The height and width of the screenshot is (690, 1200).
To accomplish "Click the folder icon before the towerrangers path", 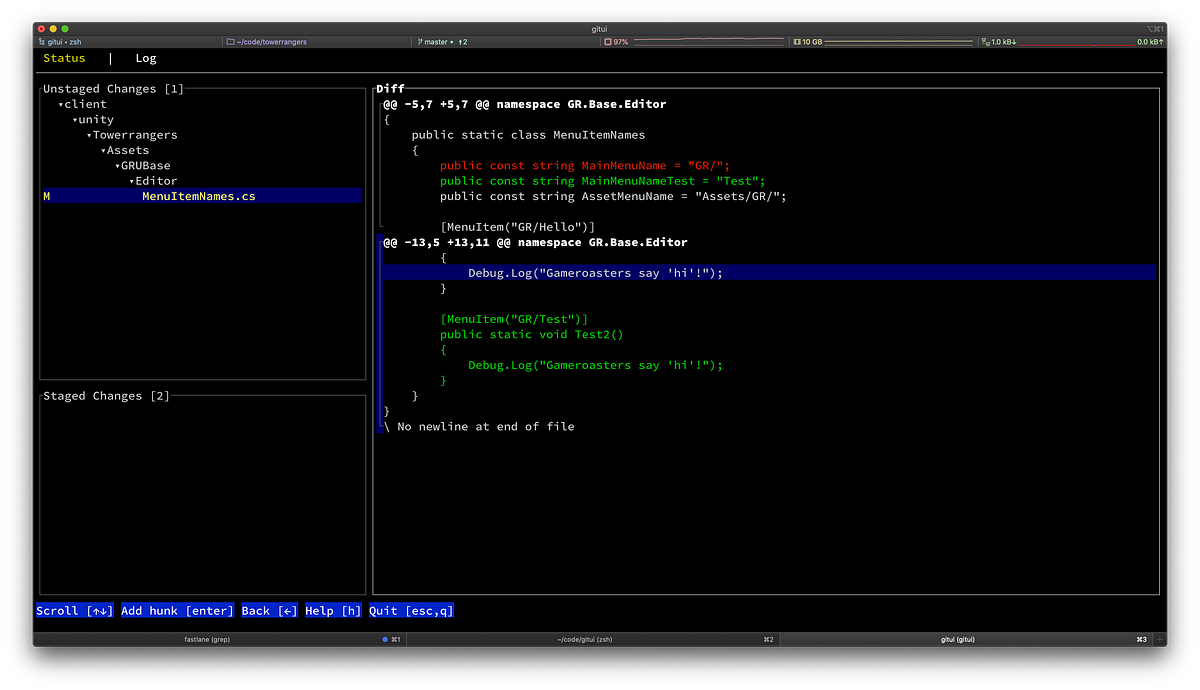I will click(233, 41).
